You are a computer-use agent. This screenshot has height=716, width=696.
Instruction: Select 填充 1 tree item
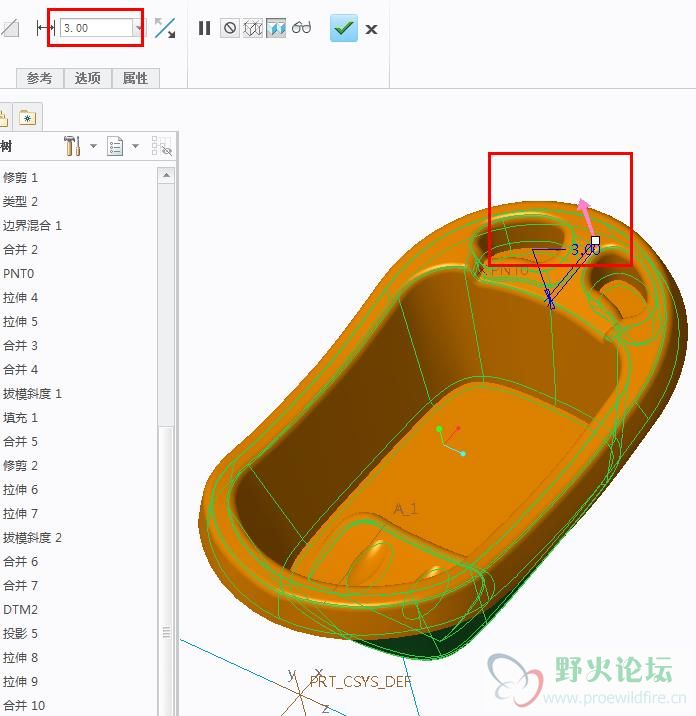pos(20,418)
